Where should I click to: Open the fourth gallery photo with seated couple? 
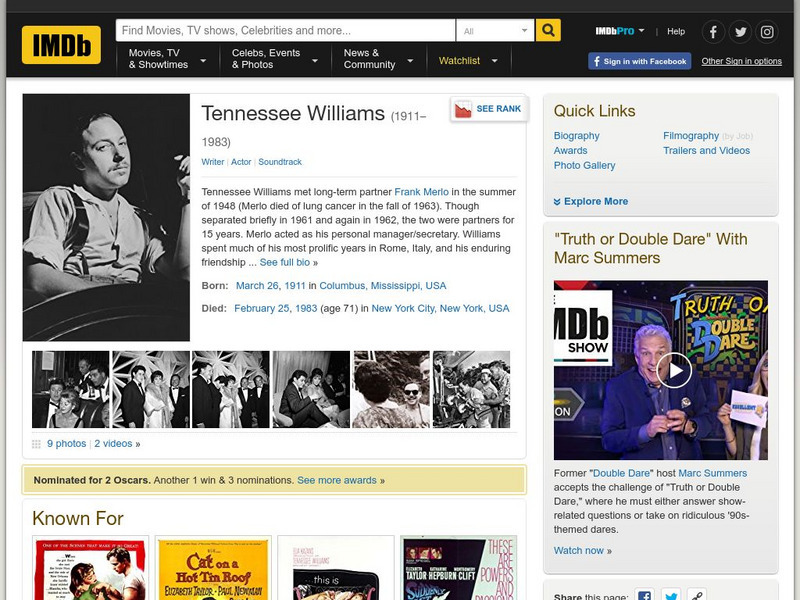pyautogui.click(x=311, y=389)
